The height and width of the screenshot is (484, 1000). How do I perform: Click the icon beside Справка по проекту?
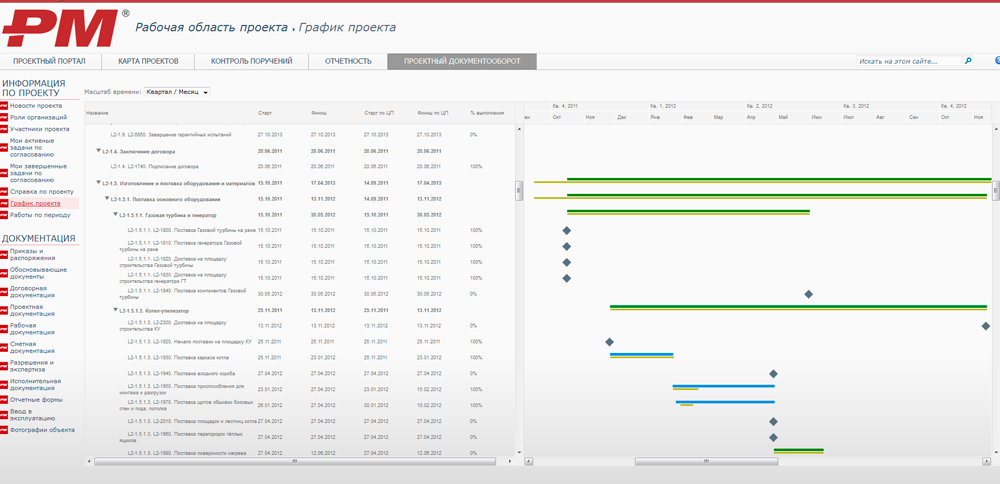[x=4, y=191]
